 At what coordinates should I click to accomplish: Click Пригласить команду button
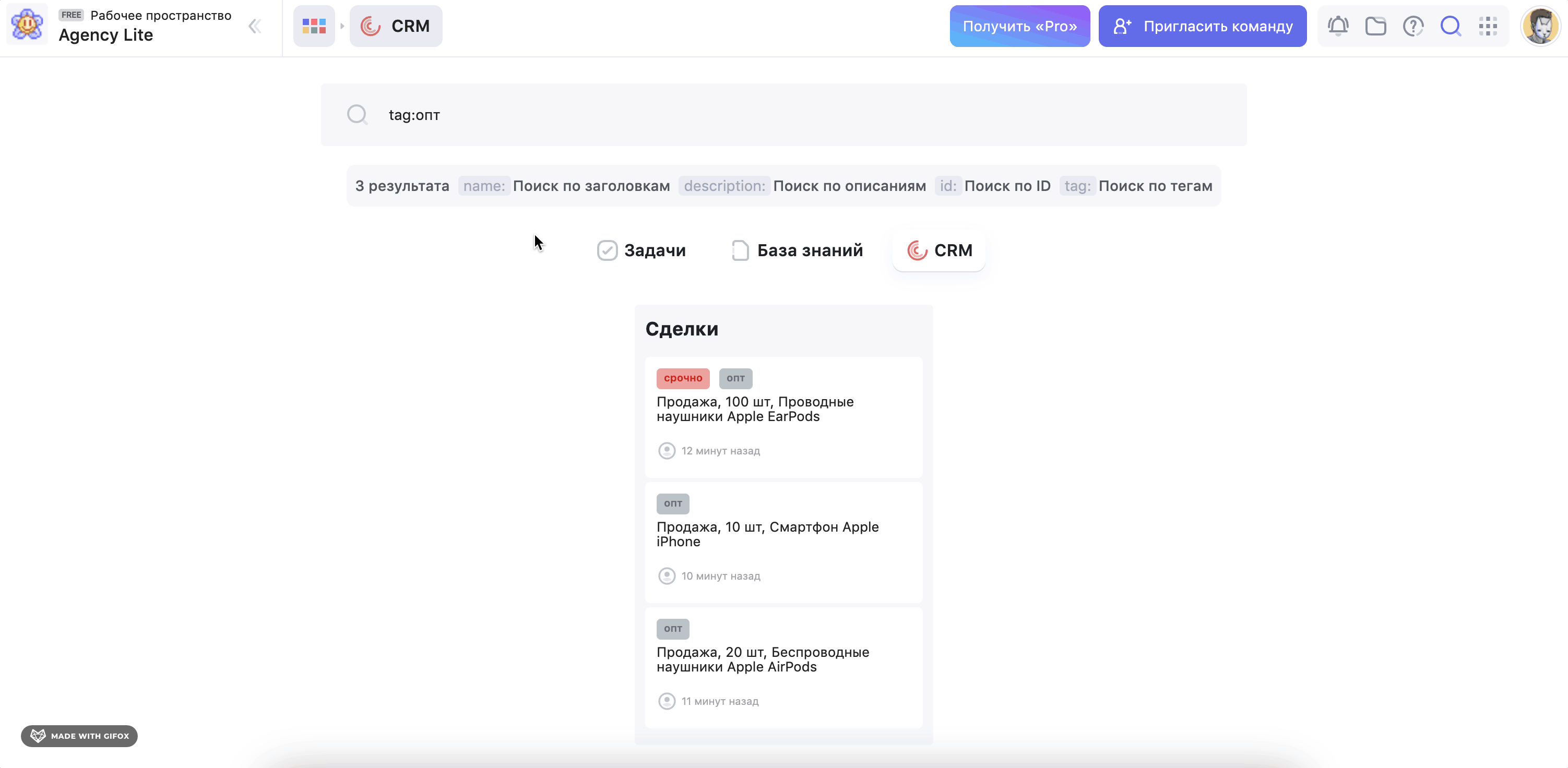(x=1202, y=26)
